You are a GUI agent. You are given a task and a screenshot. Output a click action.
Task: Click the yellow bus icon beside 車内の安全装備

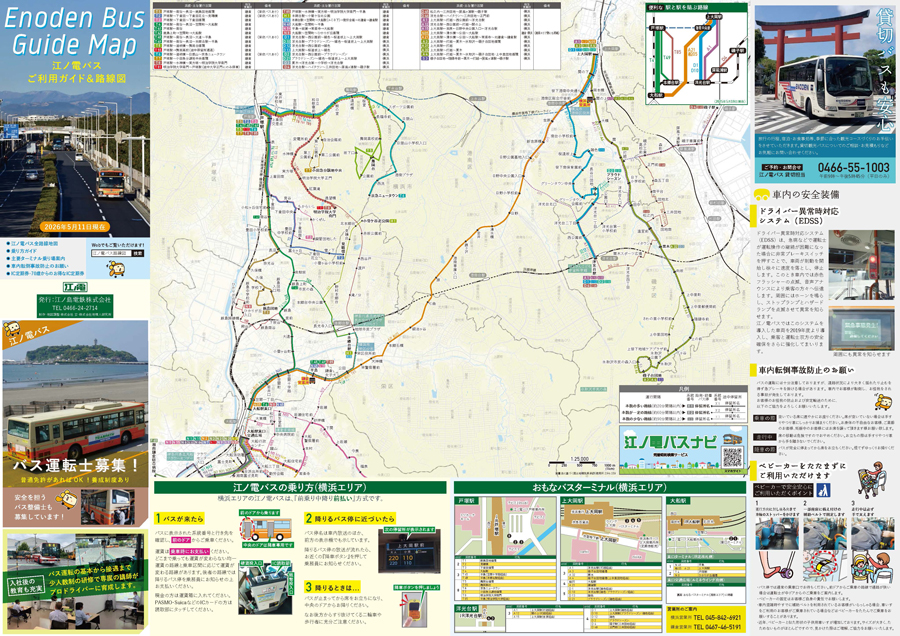[x=762, y=194]
